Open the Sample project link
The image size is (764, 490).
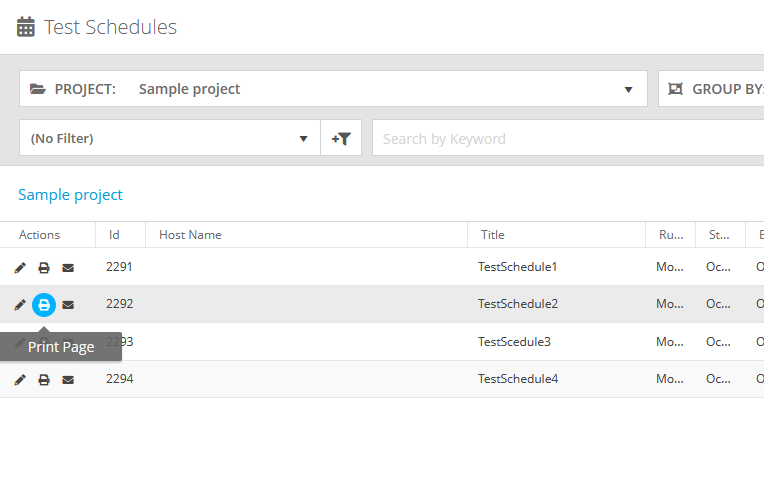[x=70, y=195]
